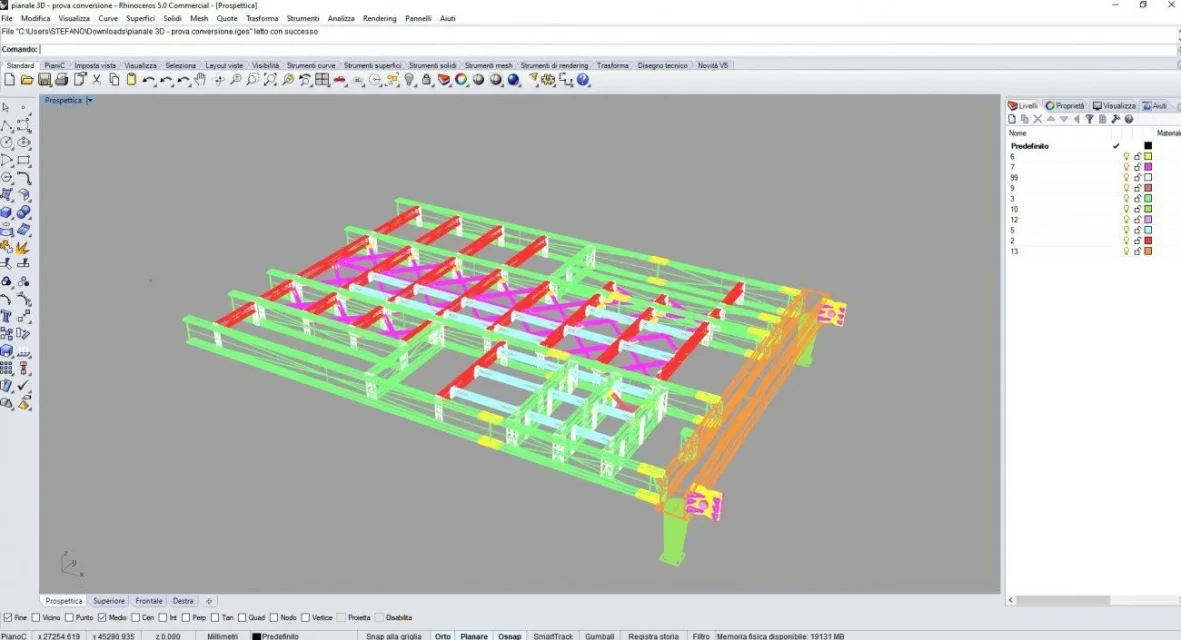Select the Pan hand tool
Image resolution: width=1181 pixels, height=640 pixels.
click(x=201, y=80)
